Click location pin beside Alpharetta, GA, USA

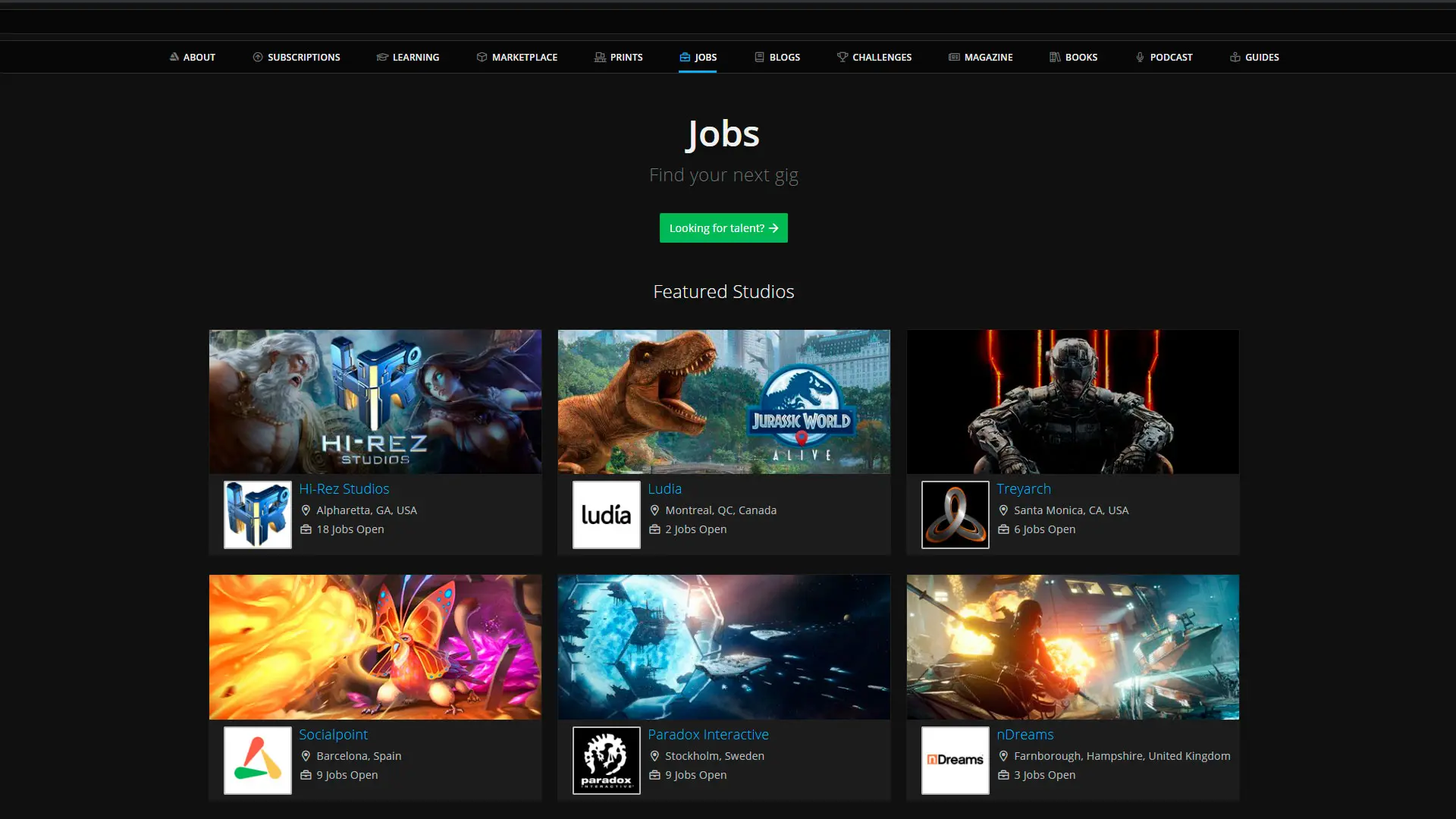tap(306, 510)
